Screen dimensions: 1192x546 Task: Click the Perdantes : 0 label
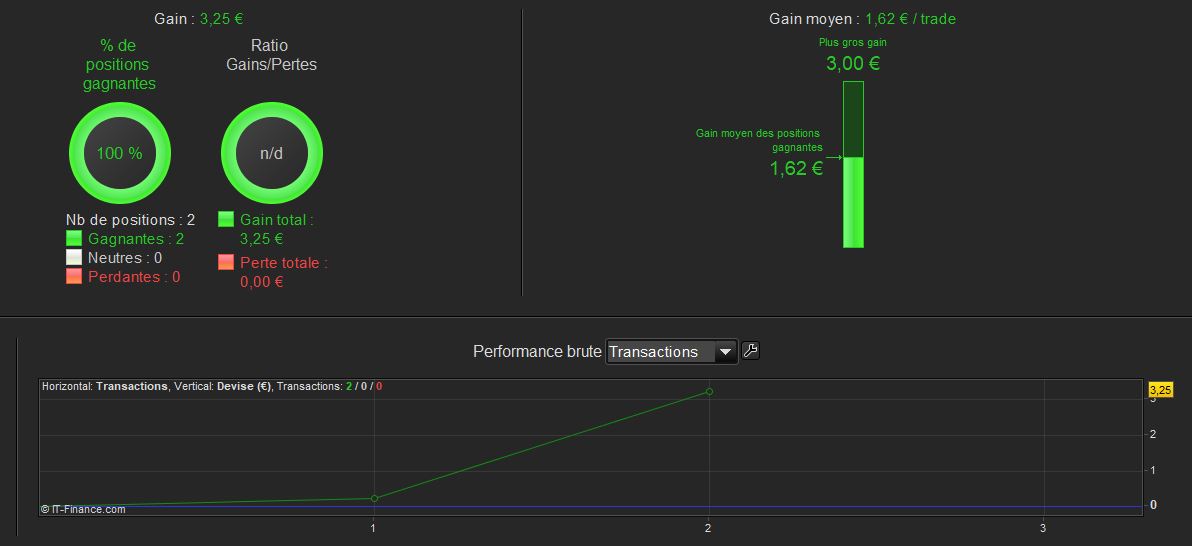click(134, 277)
